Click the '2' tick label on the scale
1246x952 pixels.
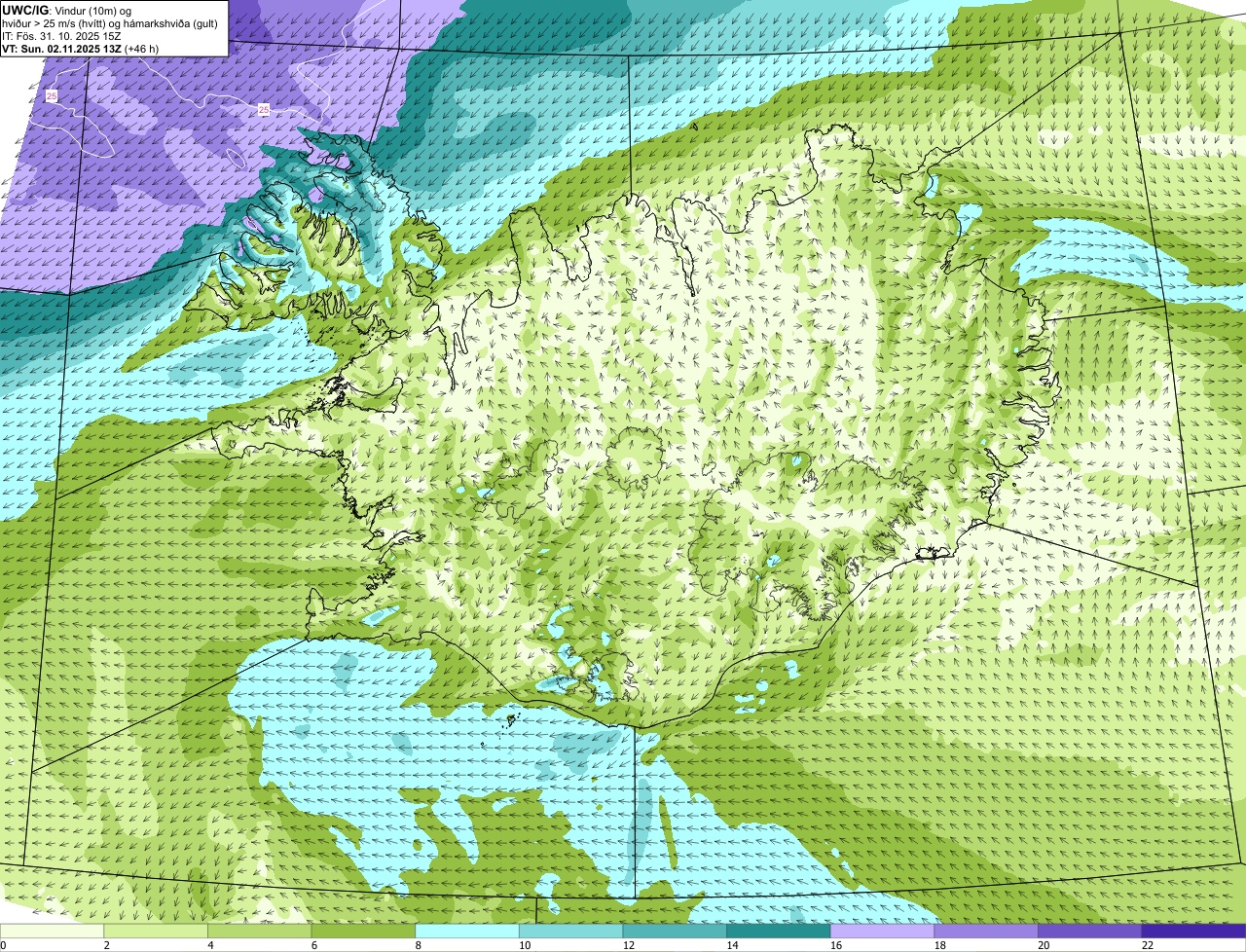tap(106, 945)
